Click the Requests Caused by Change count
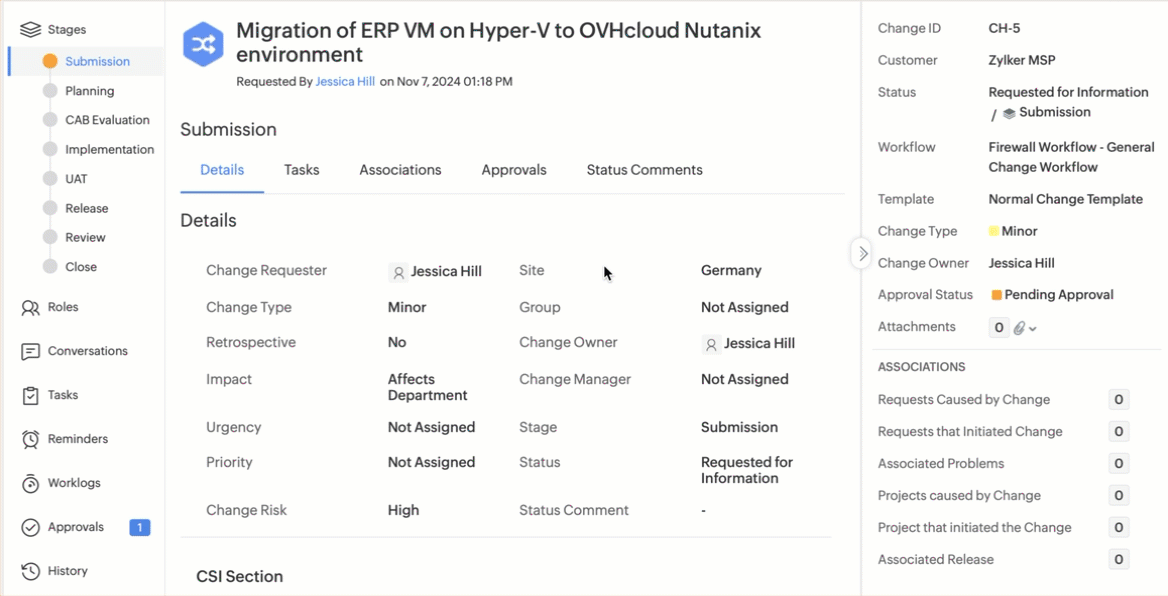The width and height of the screenshot is (1168, 596). [x=1118, y=400]
